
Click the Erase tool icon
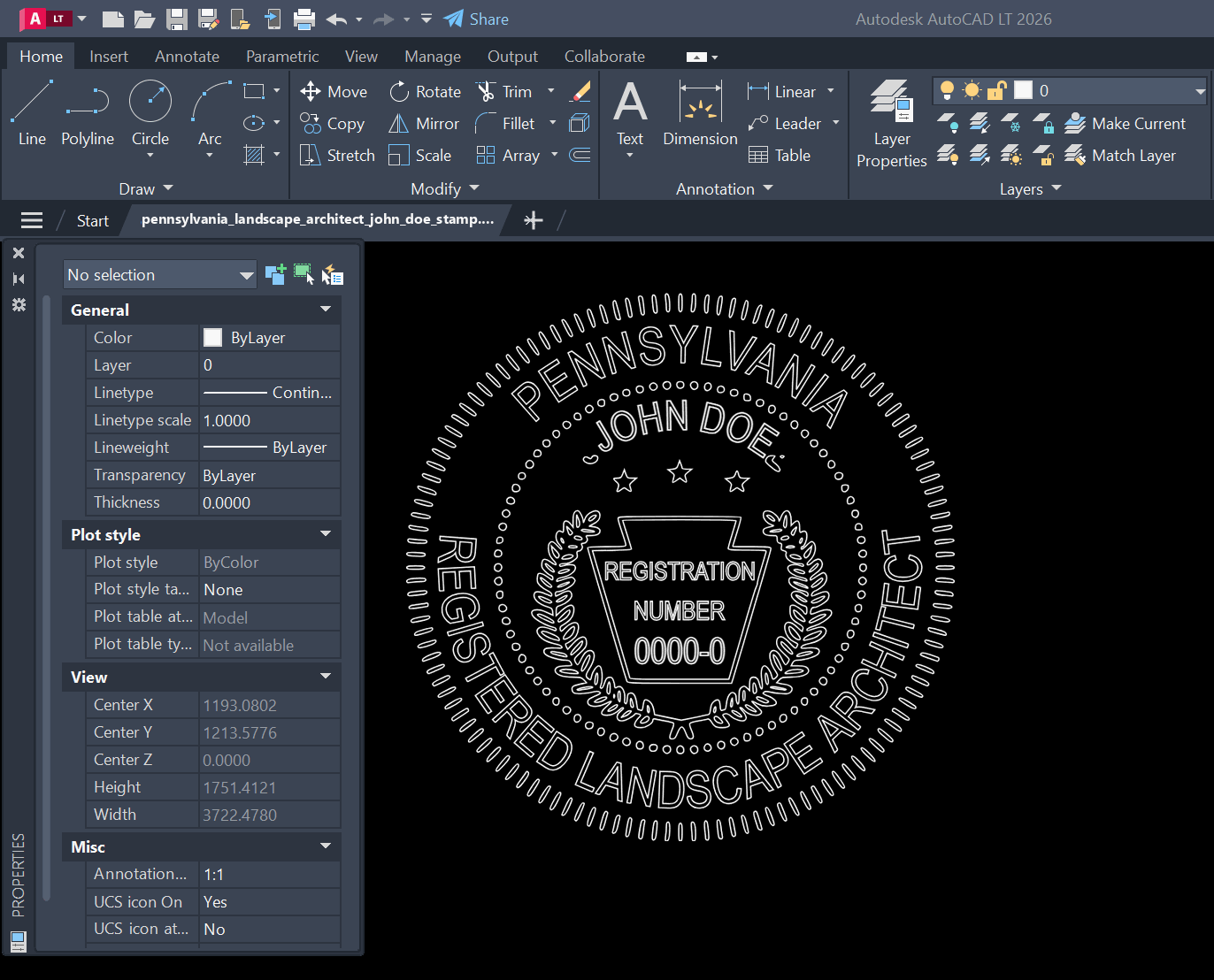[x=580, y=91]
